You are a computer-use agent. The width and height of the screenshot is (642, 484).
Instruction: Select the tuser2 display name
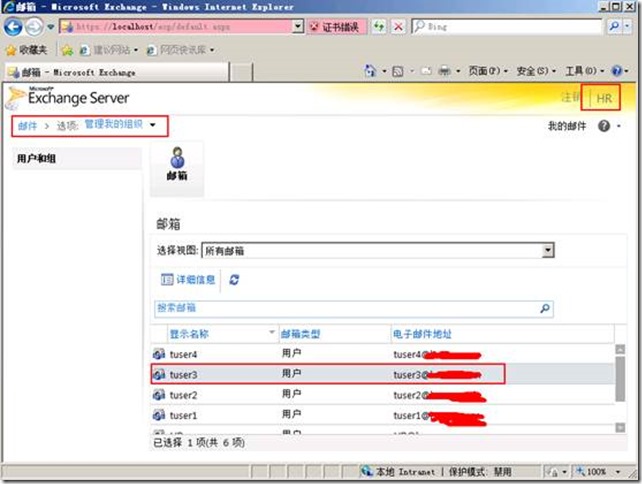183,395
